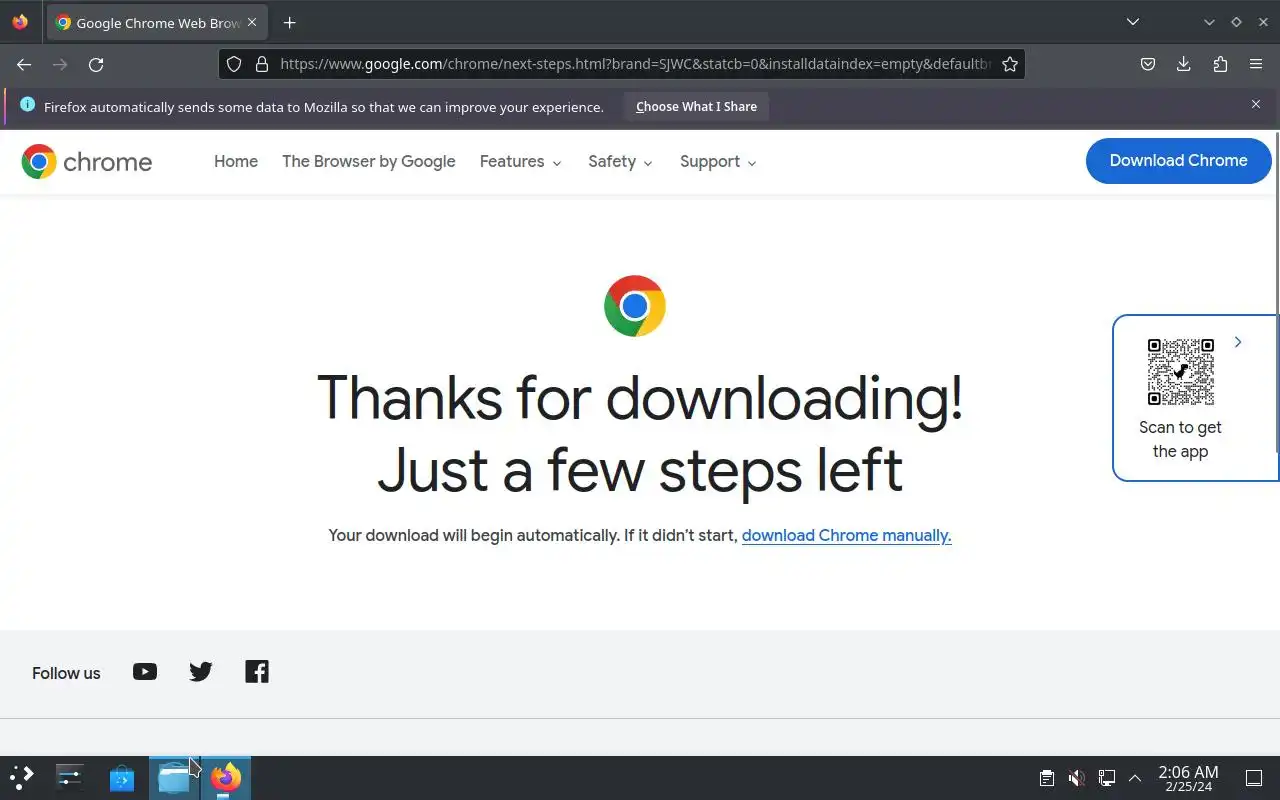1280x800 pixels.
Task: Click the show desktop button
Action: tap(1254, 778)
